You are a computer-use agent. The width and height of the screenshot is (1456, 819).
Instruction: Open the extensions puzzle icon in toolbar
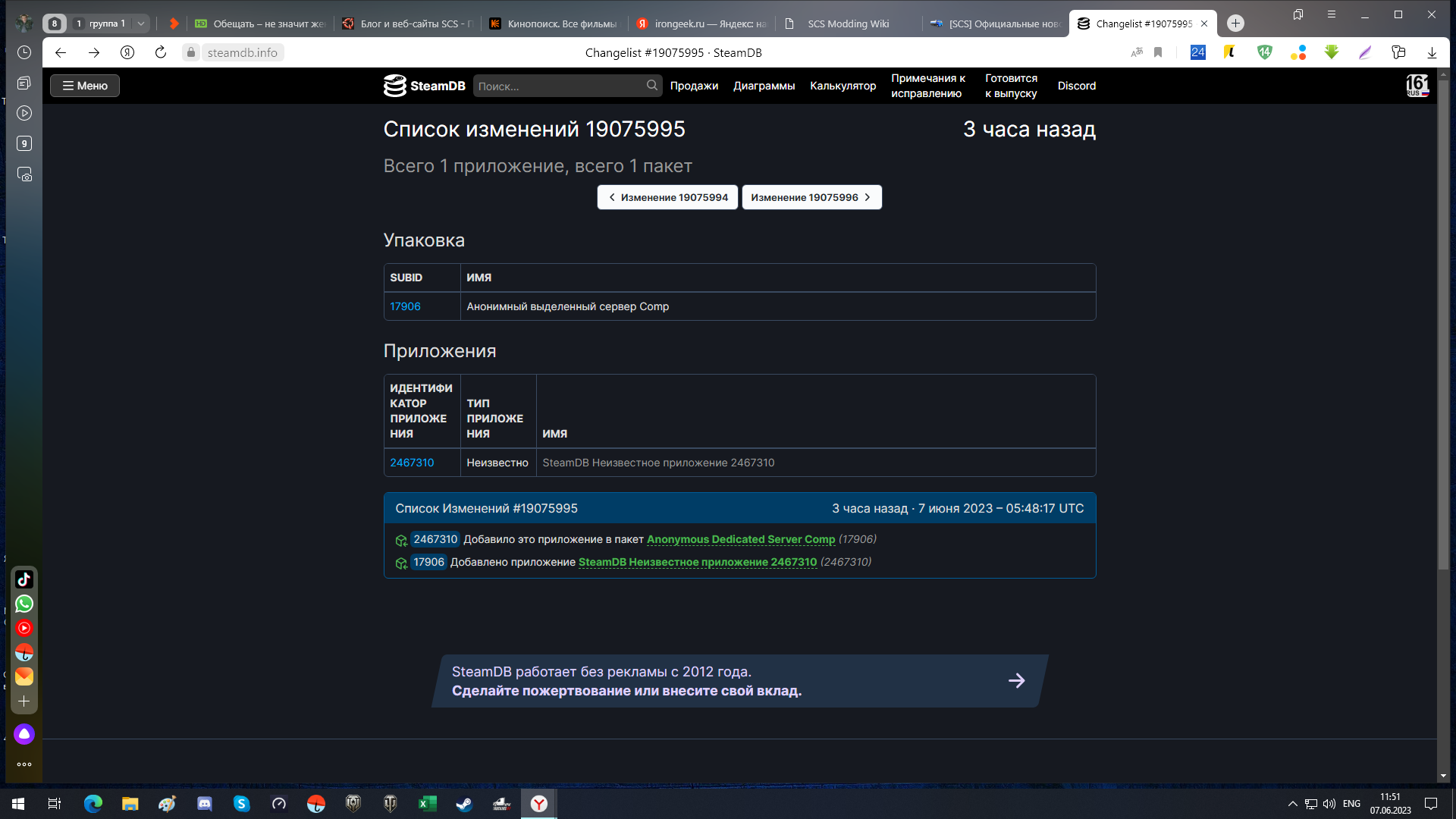pos(1398,52)
